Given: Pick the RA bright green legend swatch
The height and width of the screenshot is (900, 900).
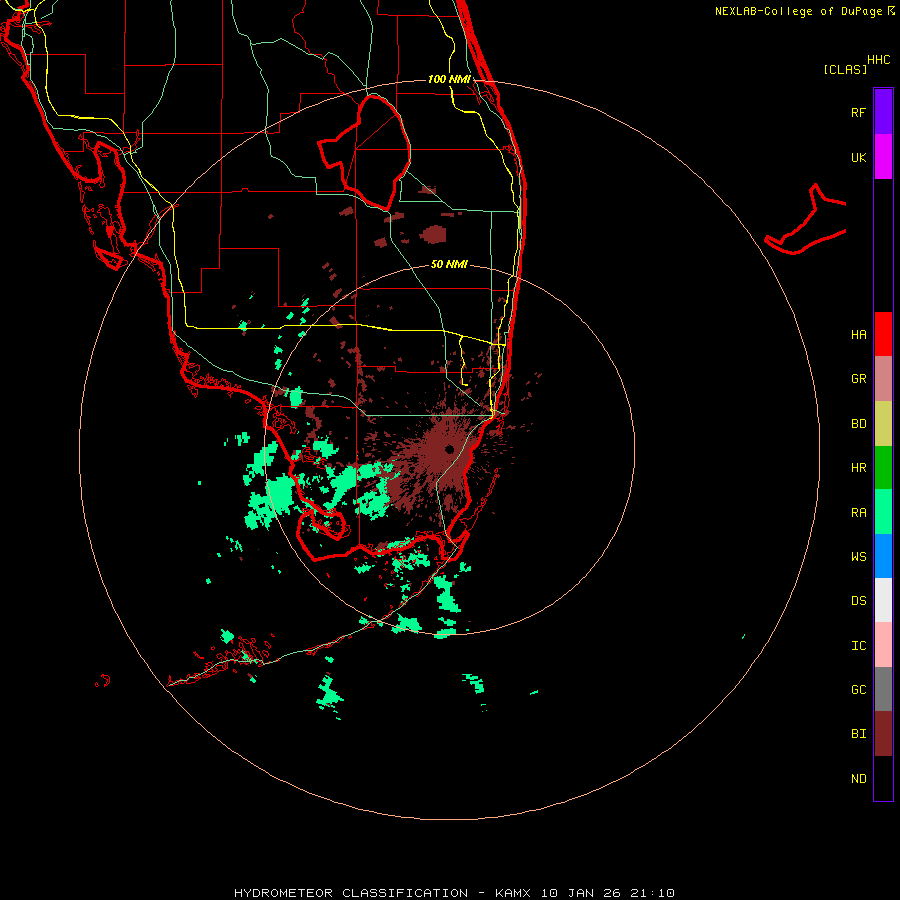Looking at the screenshot, I should point(883,512).
